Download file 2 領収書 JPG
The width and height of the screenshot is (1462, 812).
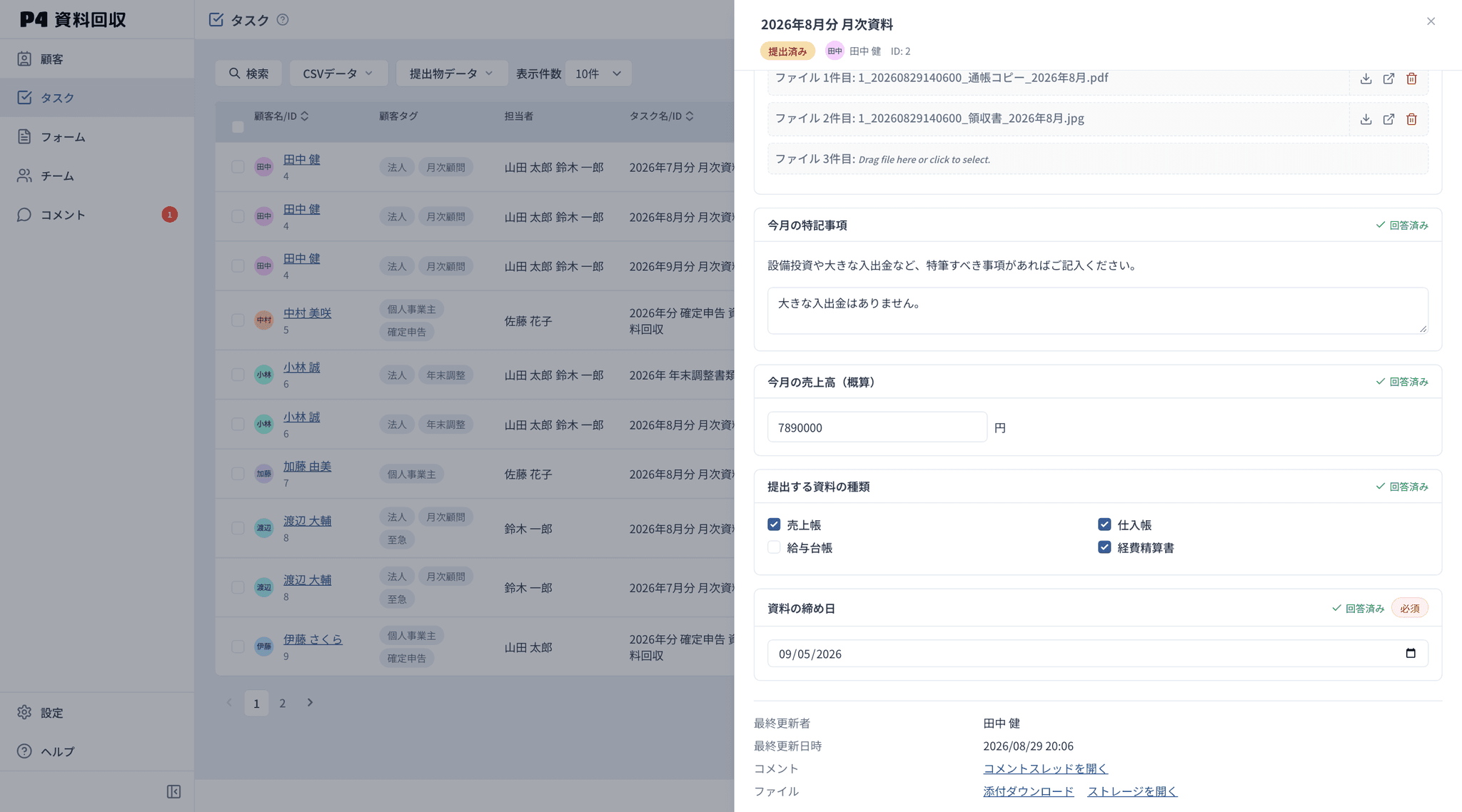coord(1366,119)
